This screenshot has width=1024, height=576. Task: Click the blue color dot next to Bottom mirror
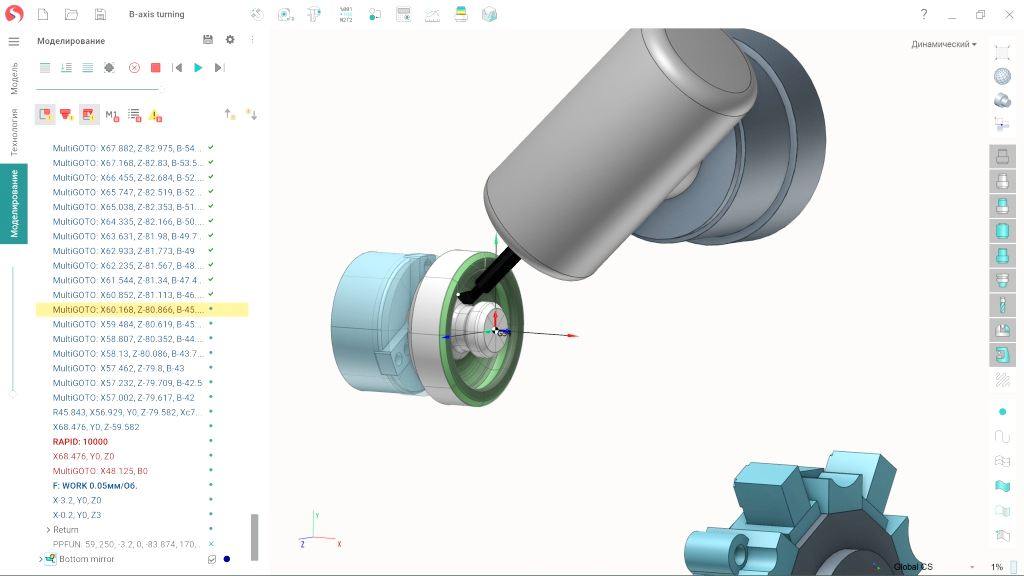pos(227,559)
